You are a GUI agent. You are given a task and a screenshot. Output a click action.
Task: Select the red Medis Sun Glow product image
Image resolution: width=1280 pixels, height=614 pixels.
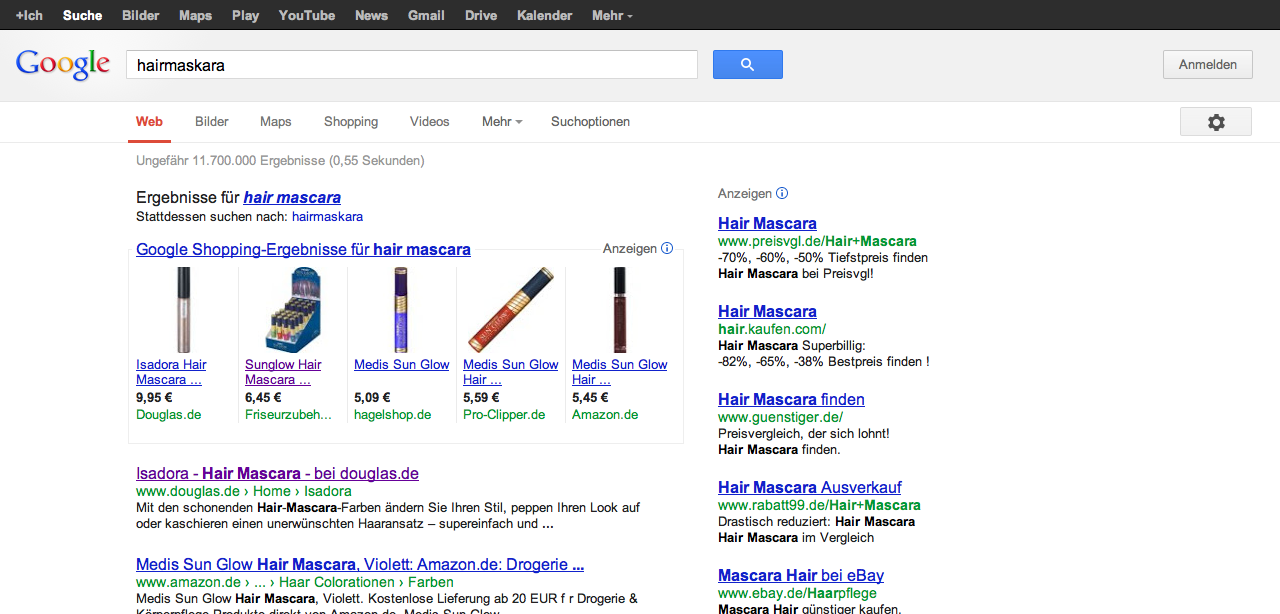pyautogui.click(x=510, y=310)
